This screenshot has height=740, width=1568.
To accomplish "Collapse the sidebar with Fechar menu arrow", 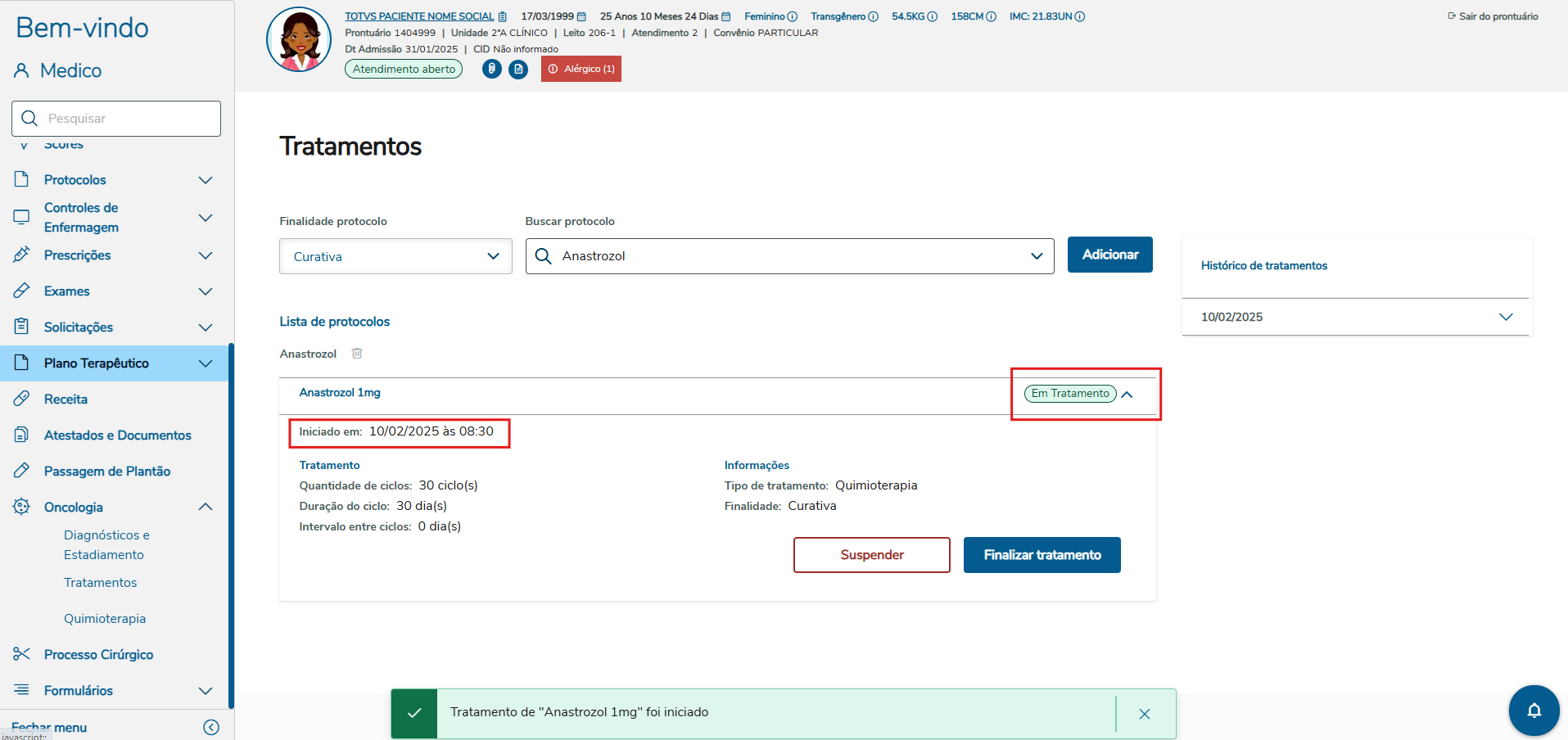I will [211, 727].
